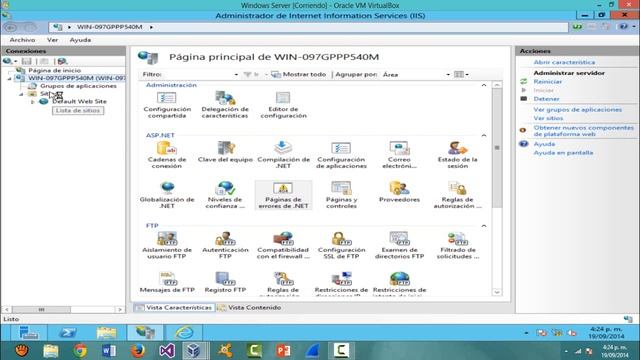Open the Ver menu
640x360 pixels.
pyautogui.click(x=52, y=40)
